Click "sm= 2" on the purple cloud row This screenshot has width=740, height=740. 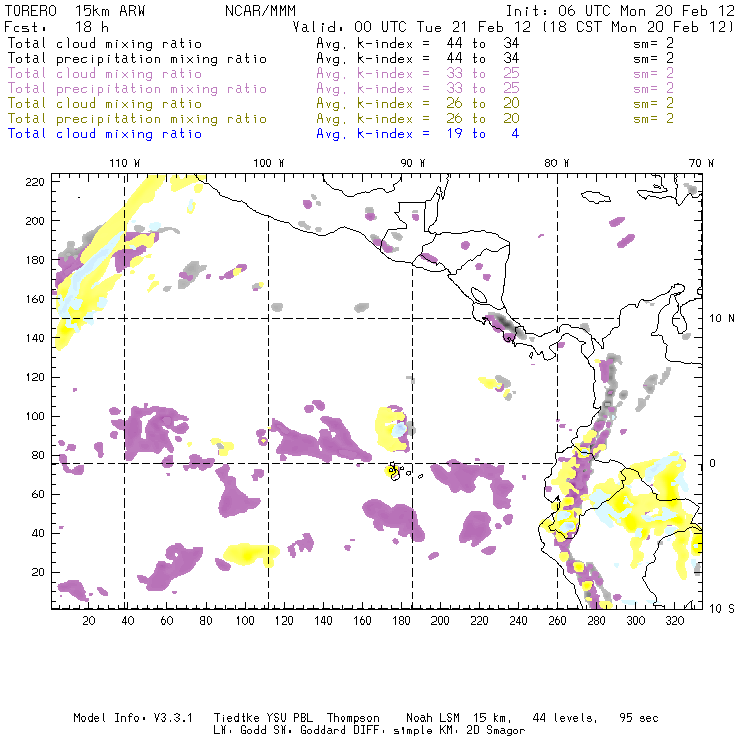(653, 74)
